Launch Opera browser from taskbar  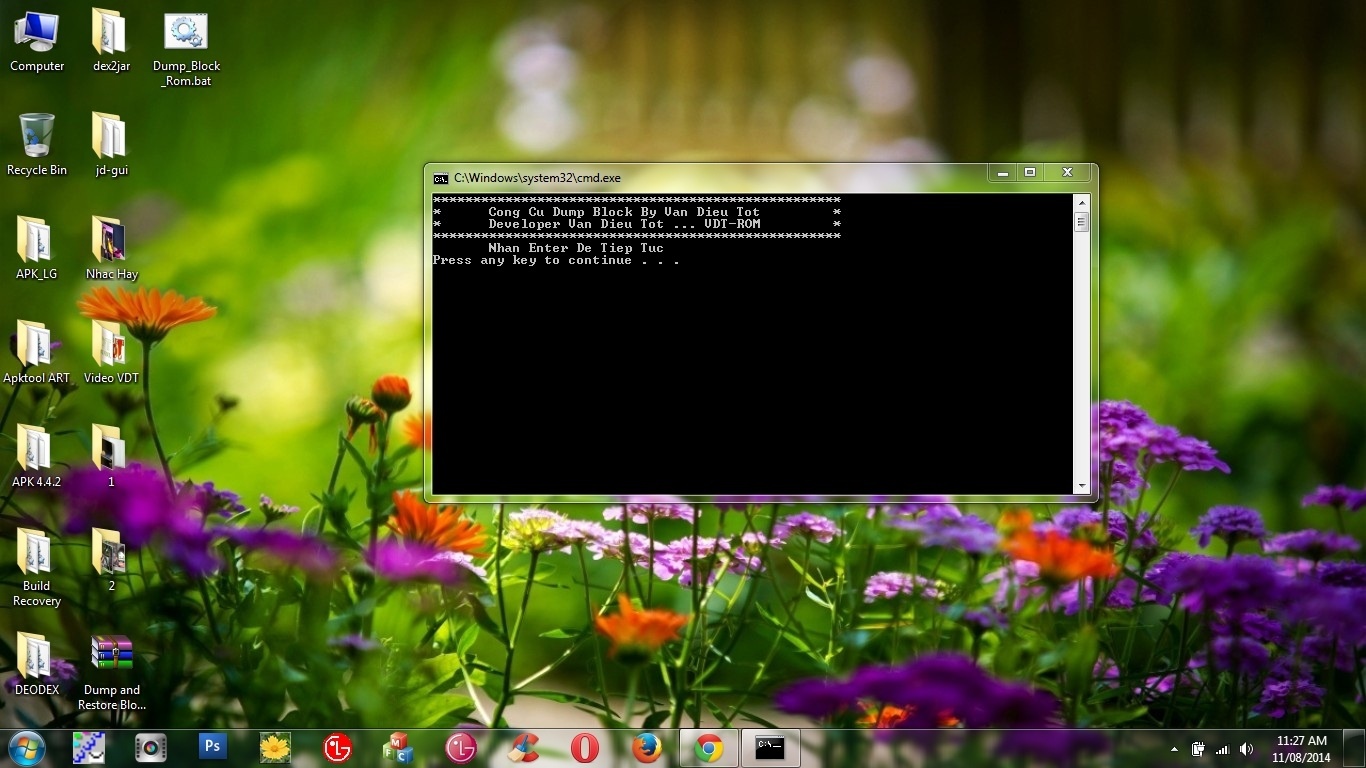(x=585, y=747)
